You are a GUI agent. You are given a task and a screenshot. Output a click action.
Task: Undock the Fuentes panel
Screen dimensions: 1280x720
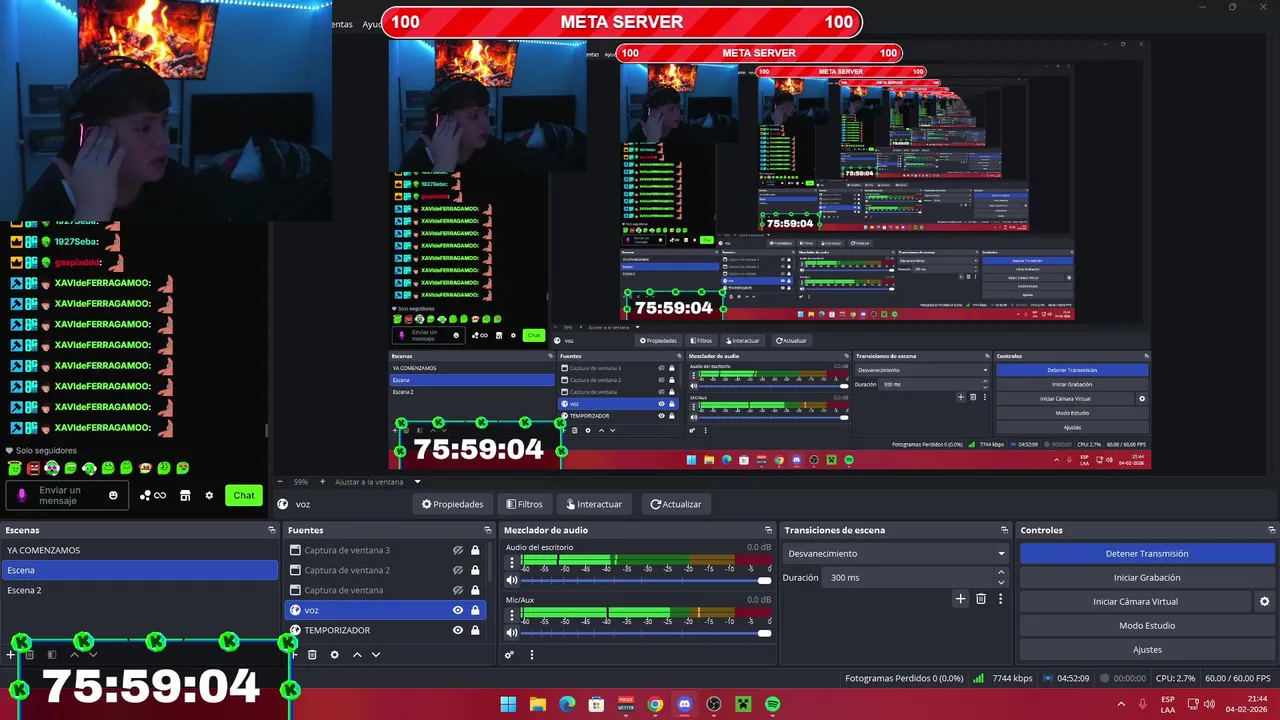coord(488,530)
